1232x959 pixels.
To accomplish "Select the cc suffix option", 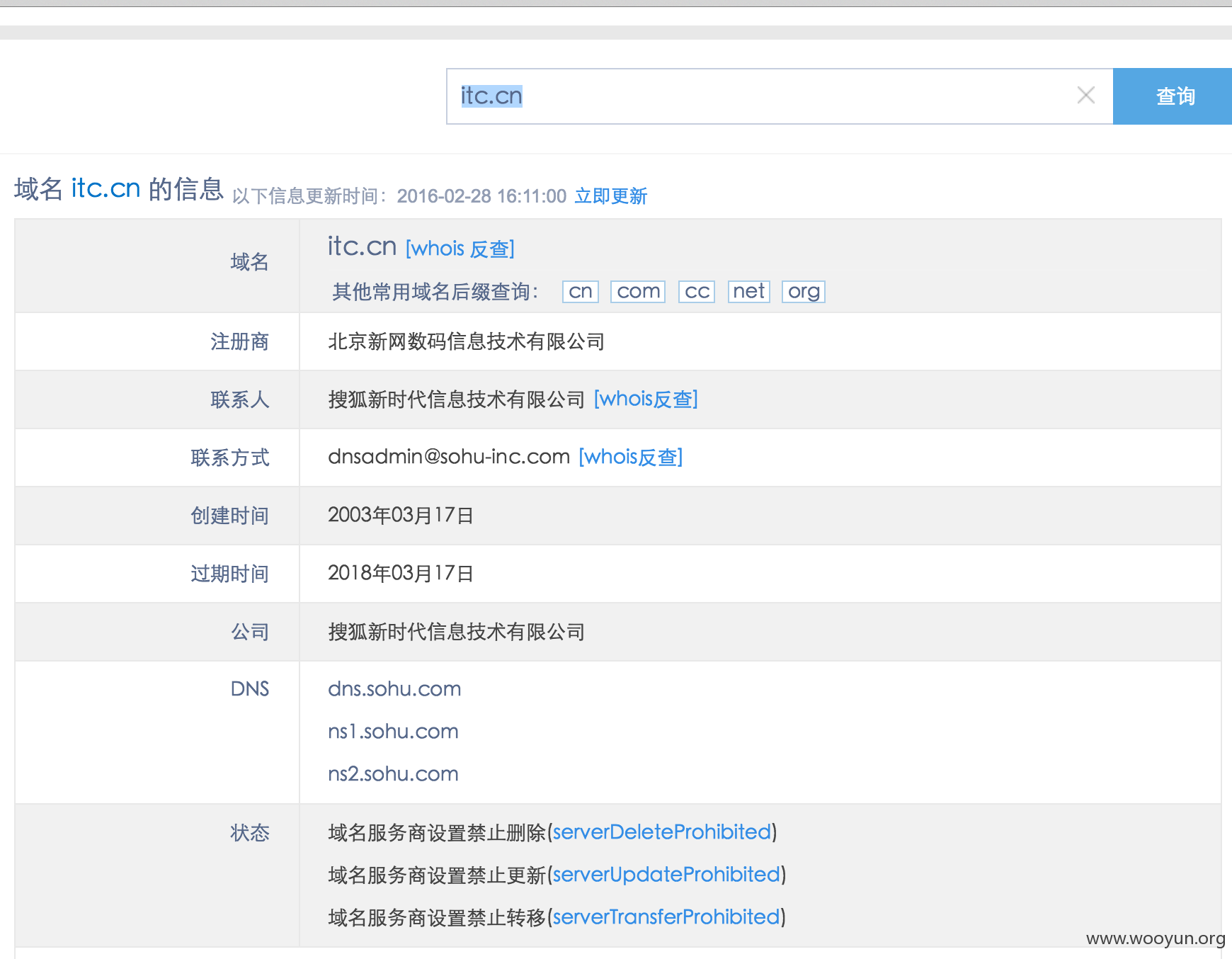I will pos(697,291).
